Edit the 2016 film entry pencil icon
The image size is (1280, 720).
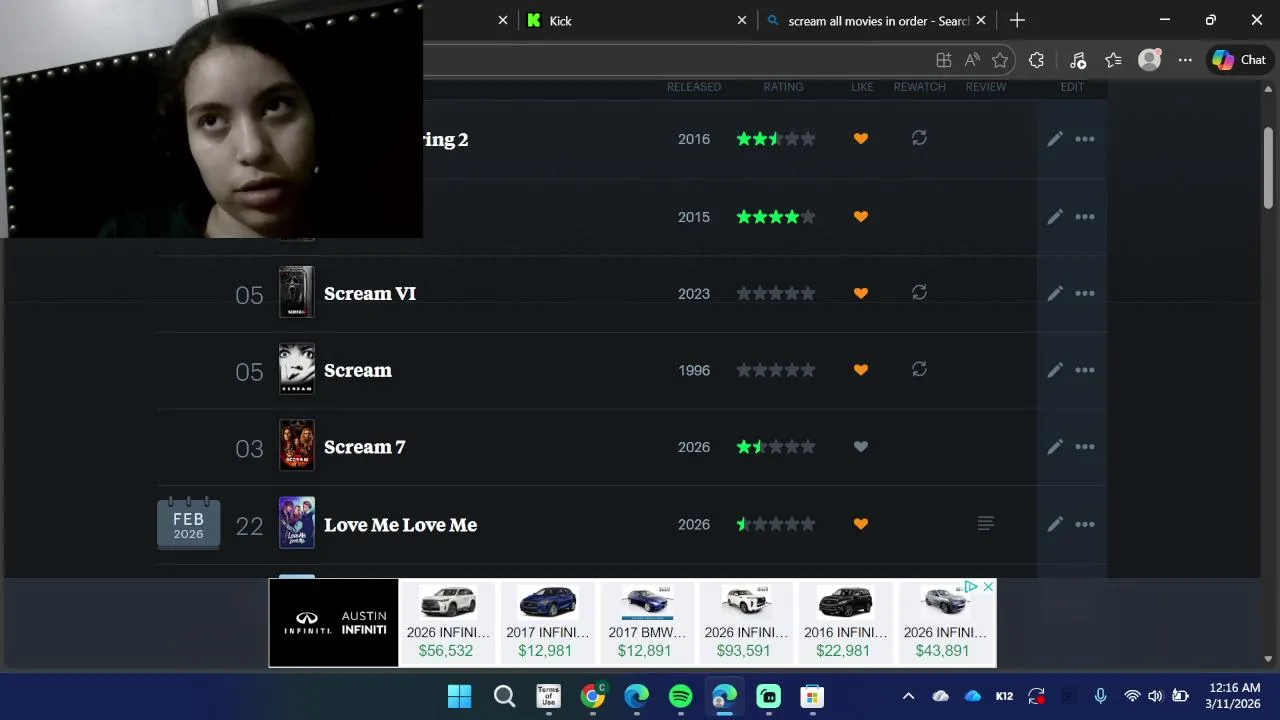1055,139
